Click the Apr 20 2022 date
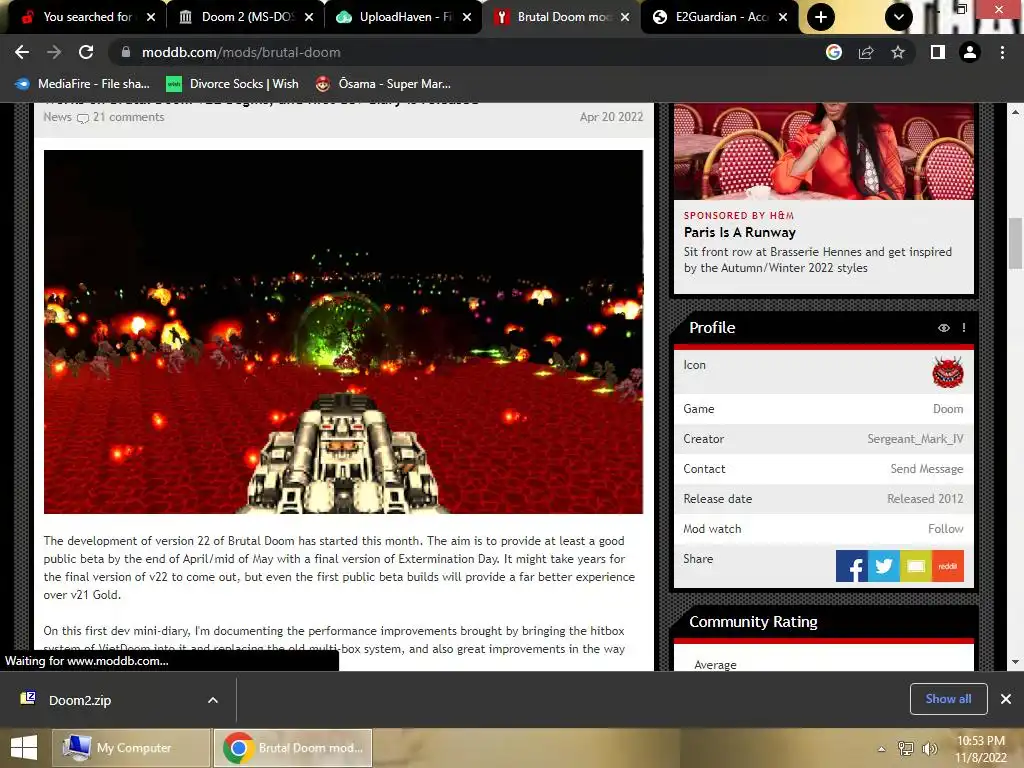 pyautogui.click(x=611, y=117)
